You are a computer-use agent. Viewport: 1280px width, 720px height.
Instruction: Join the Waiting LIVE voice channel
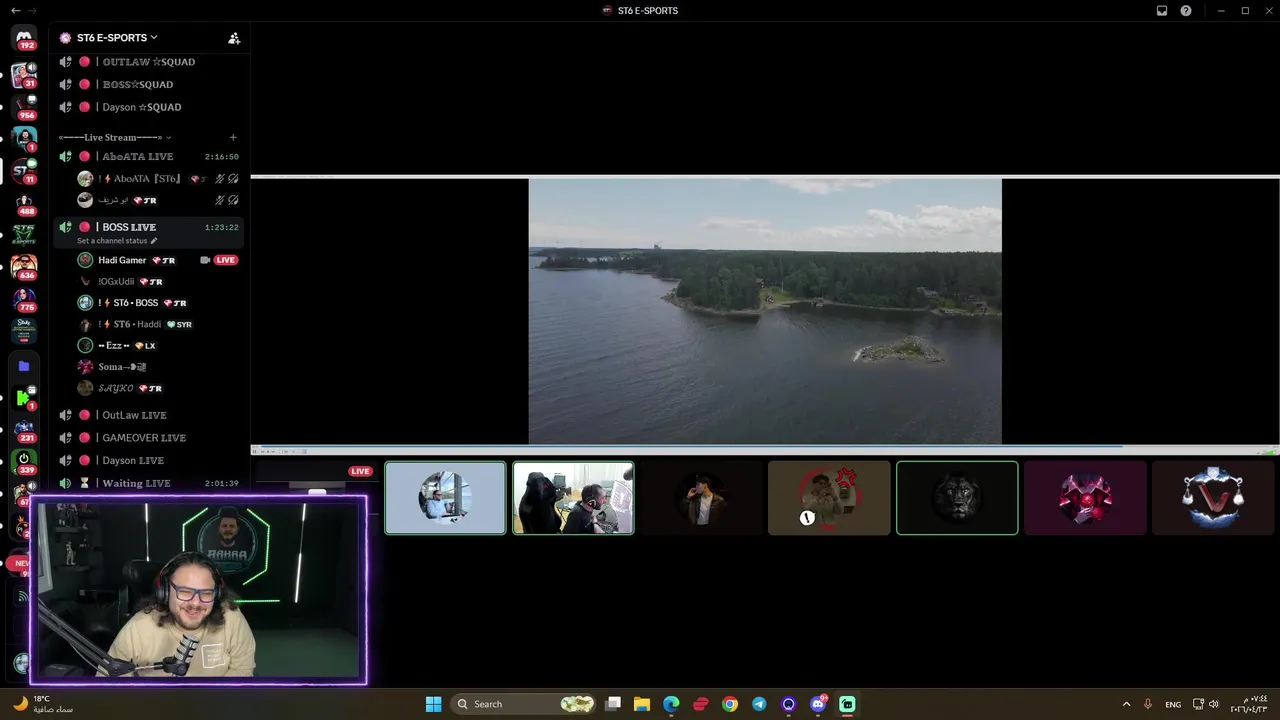pyautogui.click(x=149, y=483)
